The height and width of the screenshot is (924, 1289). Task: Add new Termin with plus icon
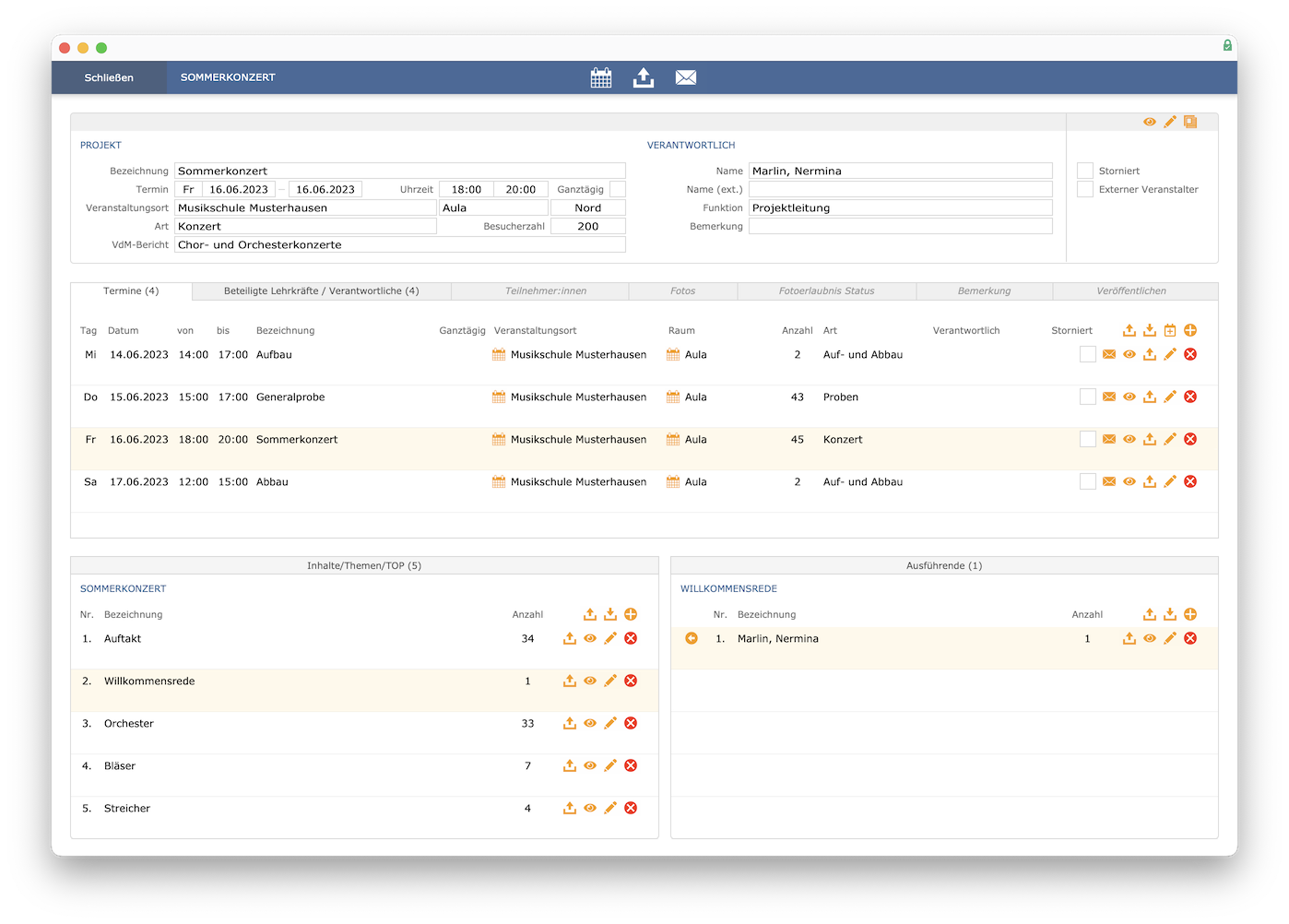(x=1190, y=330)
